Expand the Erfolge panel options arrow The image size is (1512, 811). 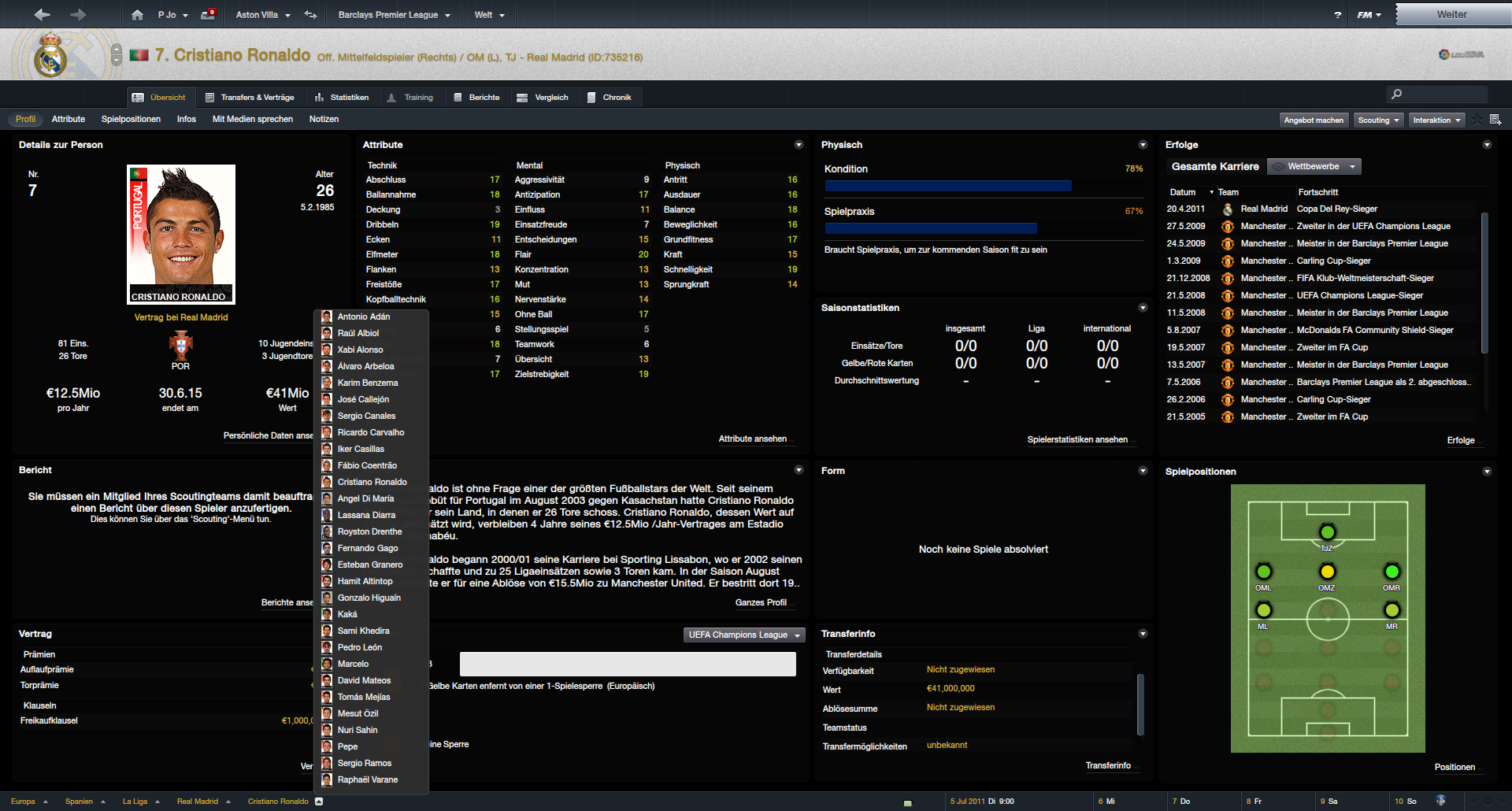tap(1487, 145)
